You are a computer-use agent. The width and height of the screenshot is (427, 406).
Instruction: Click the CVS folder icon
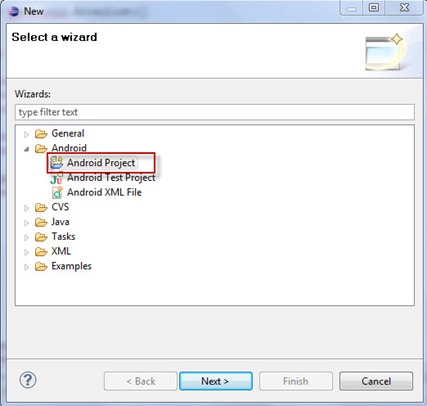41,208
